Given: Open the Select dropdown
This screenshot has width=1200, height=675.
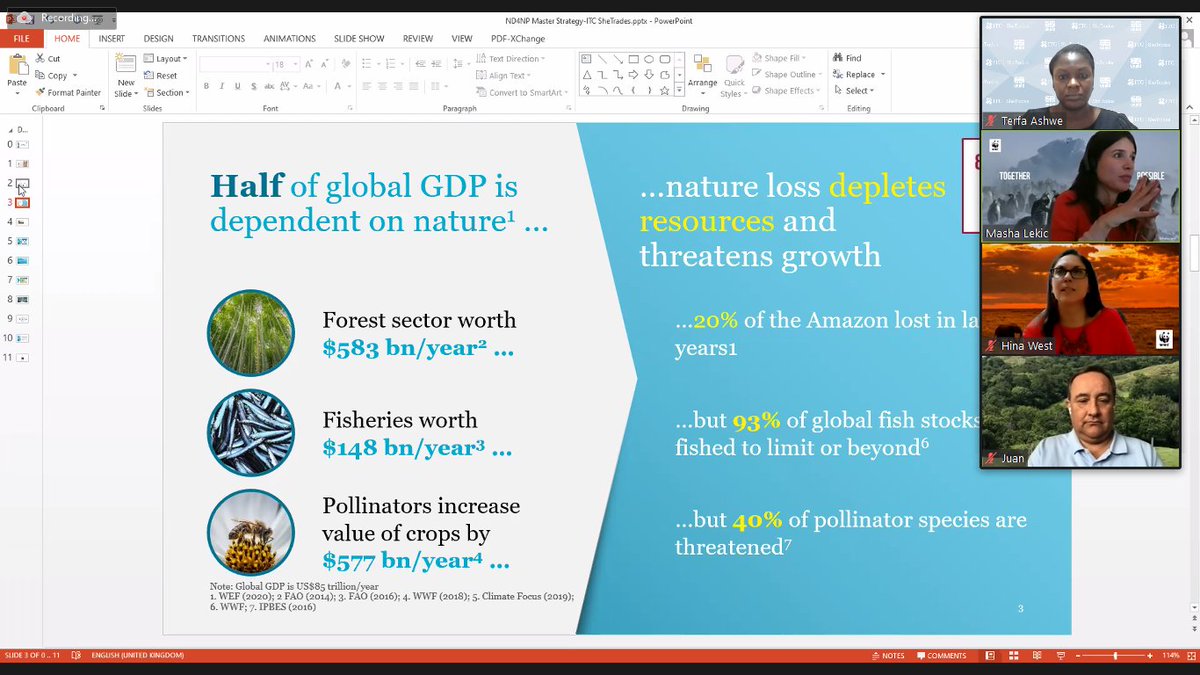Looking at the screenshot, I should click(x=853, y=91).
